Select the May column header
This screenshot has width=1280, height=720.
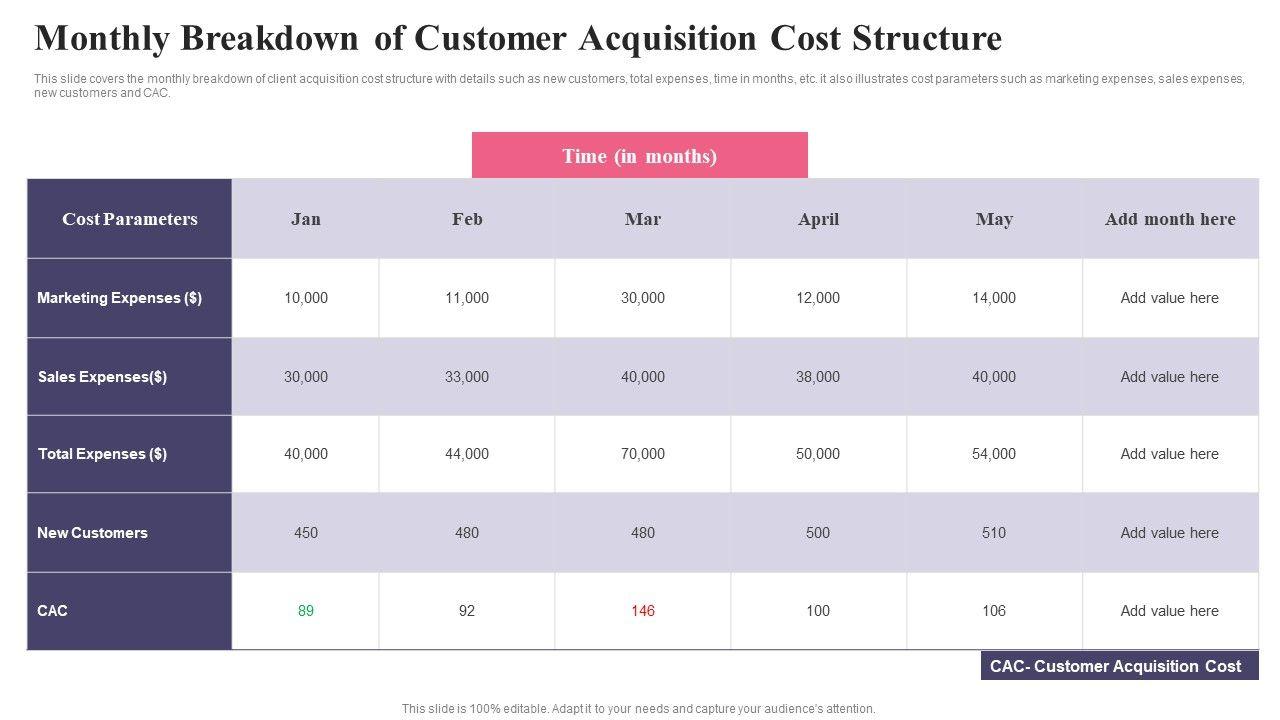click(994, 219)
